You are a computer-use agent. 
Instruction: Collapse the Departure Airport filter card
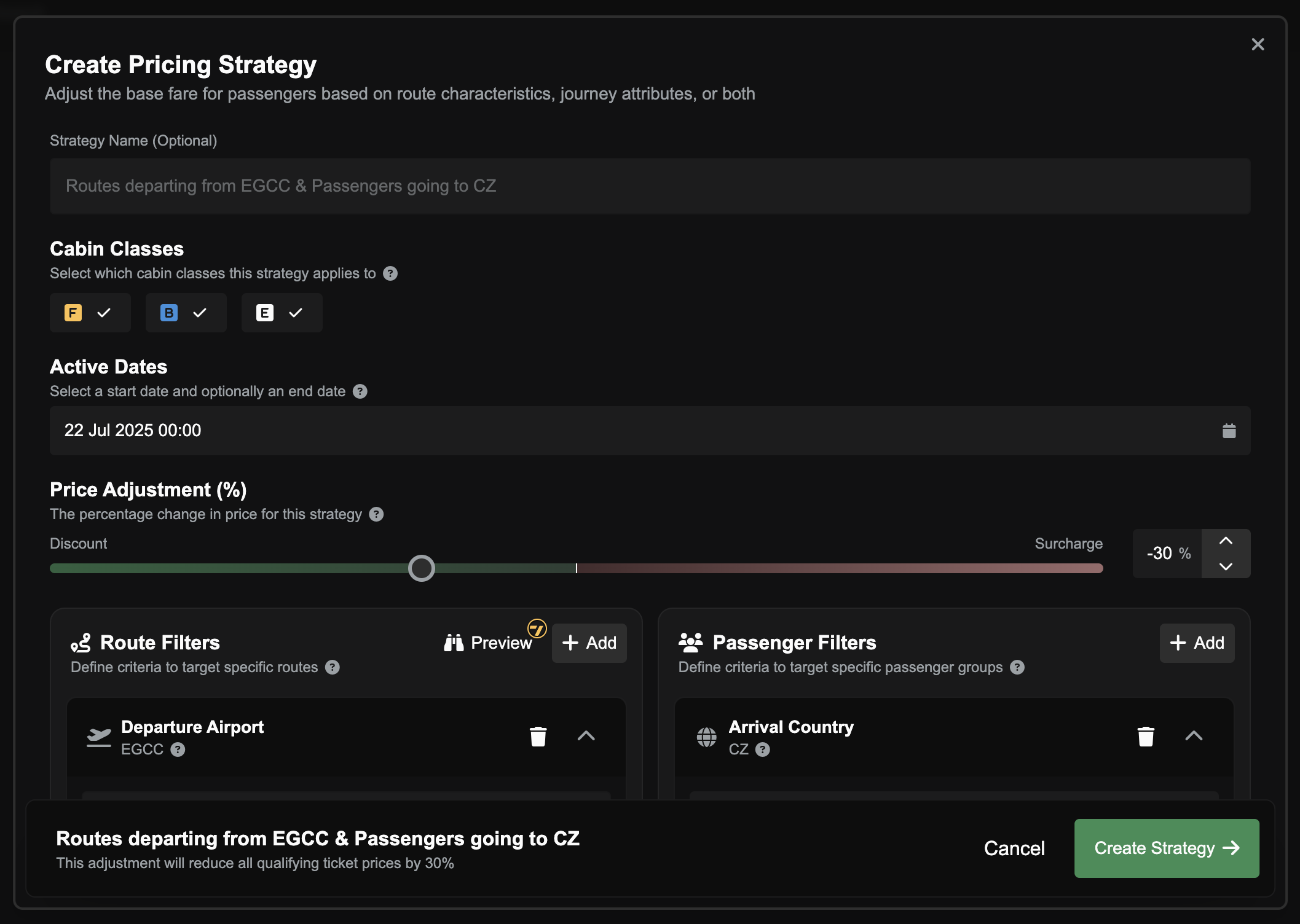tap(586, 736)
